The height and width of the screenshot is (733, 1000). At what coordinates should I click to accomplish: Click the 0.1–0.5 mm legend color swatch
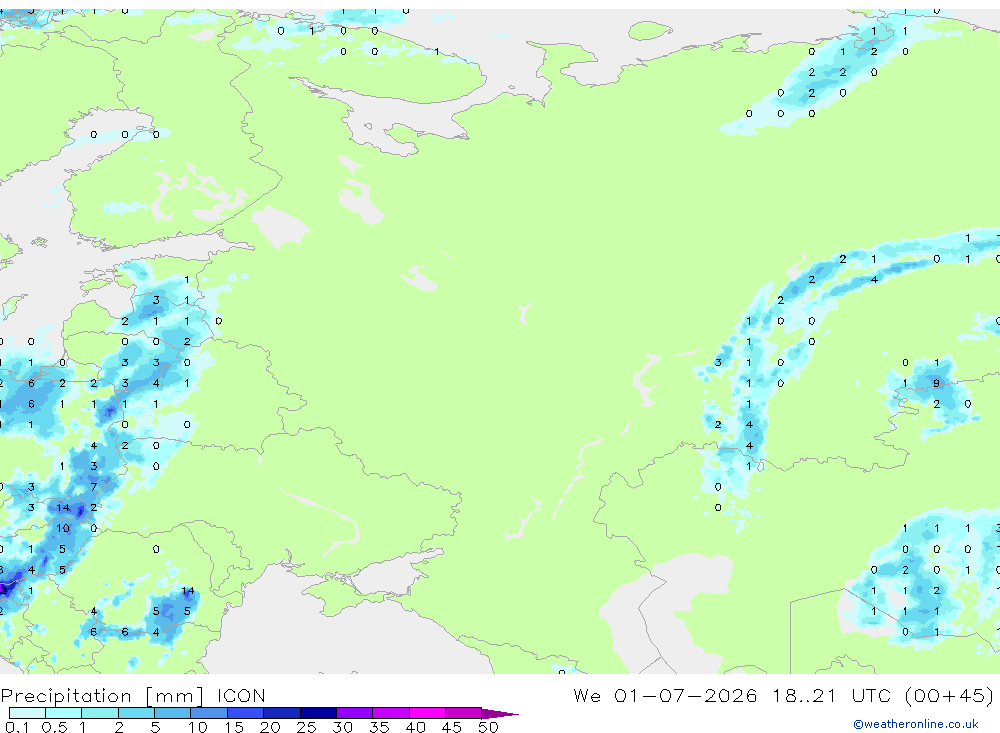(x=27, y=713)
